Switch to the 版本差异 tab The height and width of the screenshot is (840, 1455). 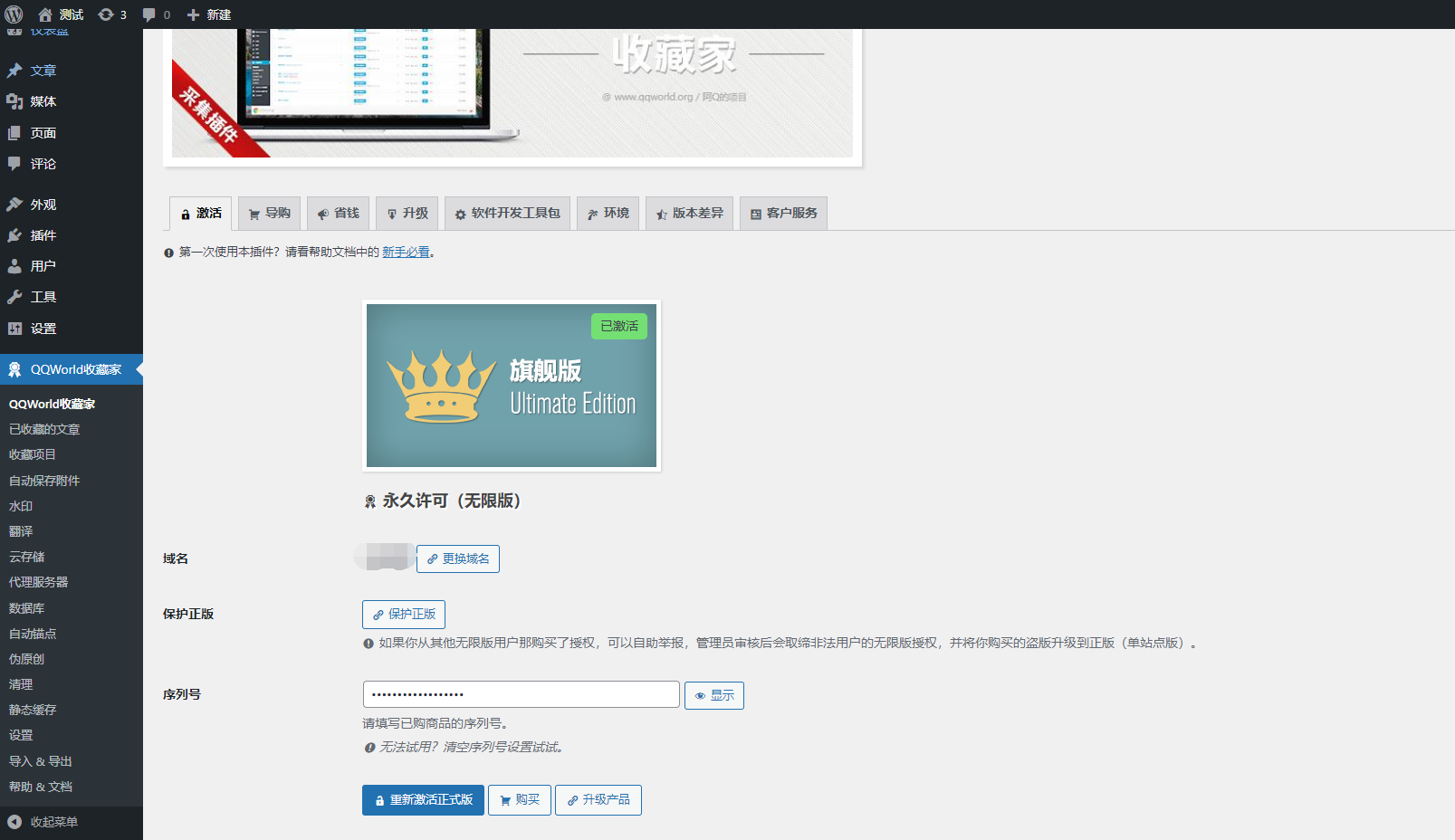[x=689, y=214]
